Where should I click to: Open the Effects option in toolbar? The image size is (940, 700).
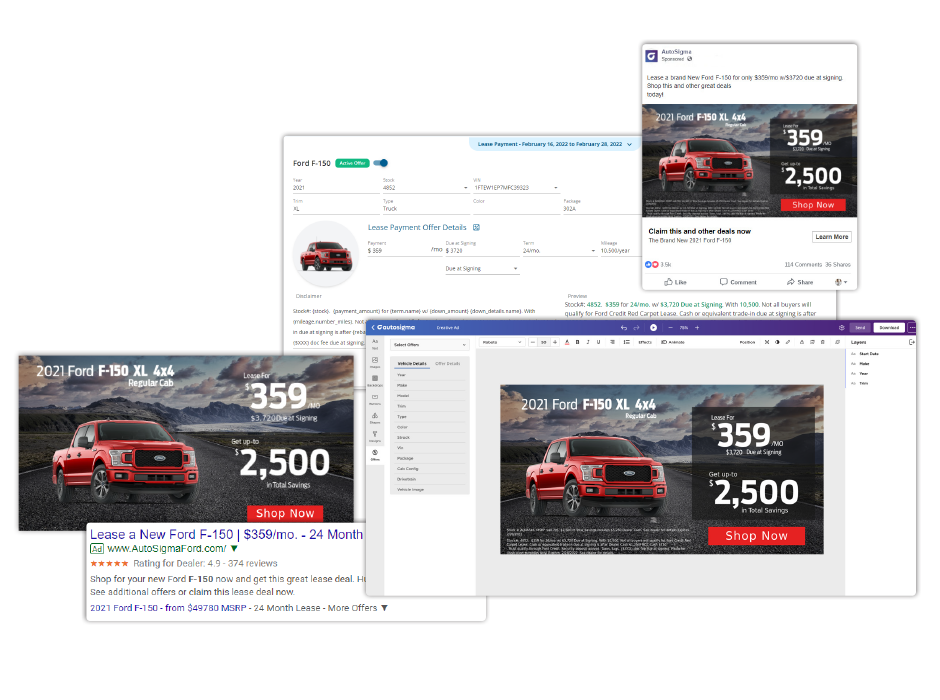pyautogui.click(x=645, y=342)
